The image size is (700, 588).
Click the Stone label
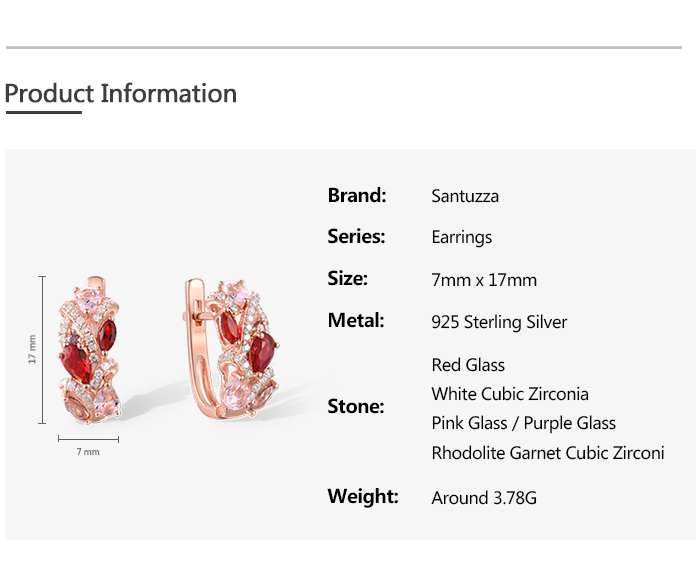click(x=356, y=407)
